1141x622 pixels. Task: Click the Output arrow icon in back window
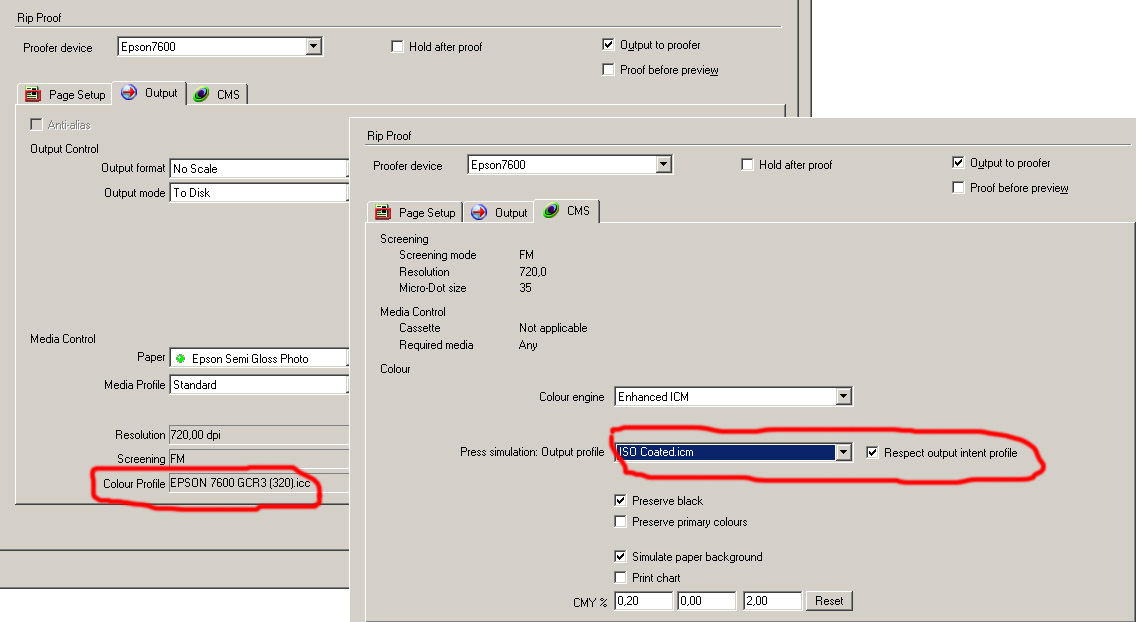point(129,92)
